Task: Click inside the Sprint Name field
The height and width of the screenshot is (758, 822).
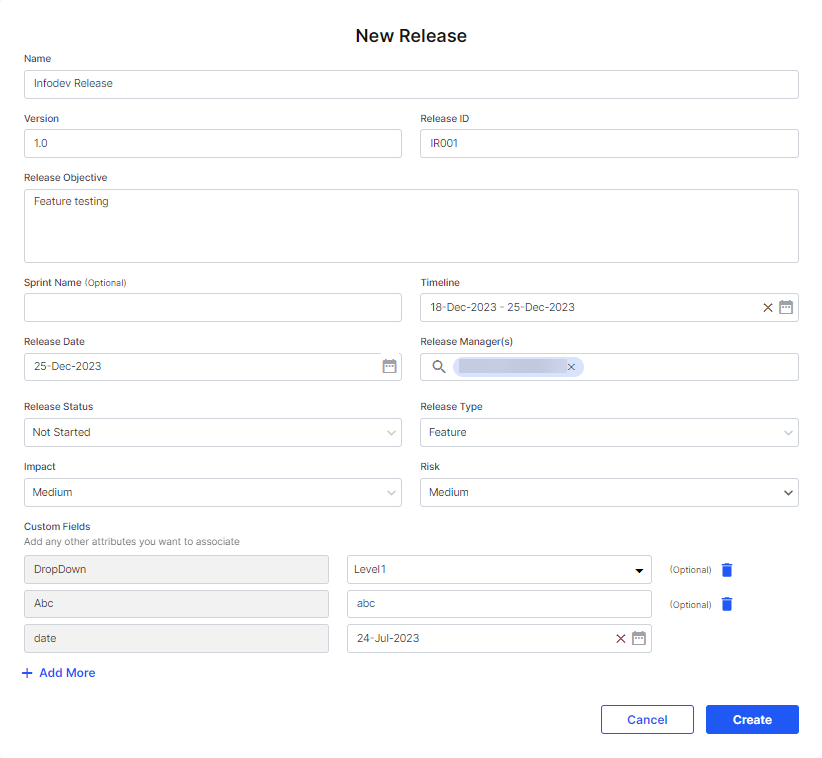Action: click(212, 307)
